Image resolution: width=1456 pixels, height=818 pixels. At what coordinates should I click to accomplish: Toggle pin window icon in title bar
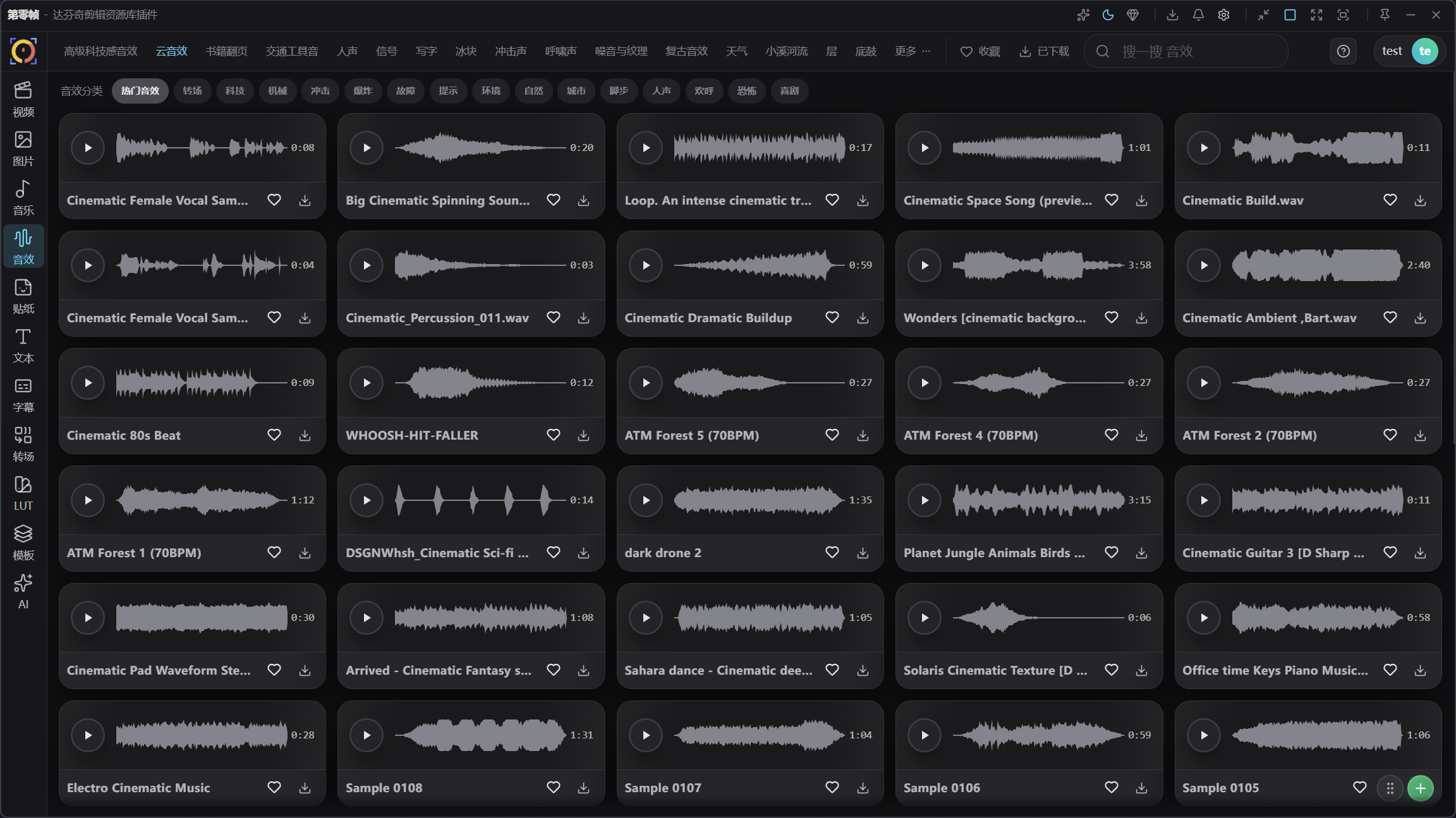click(1385, 15)
